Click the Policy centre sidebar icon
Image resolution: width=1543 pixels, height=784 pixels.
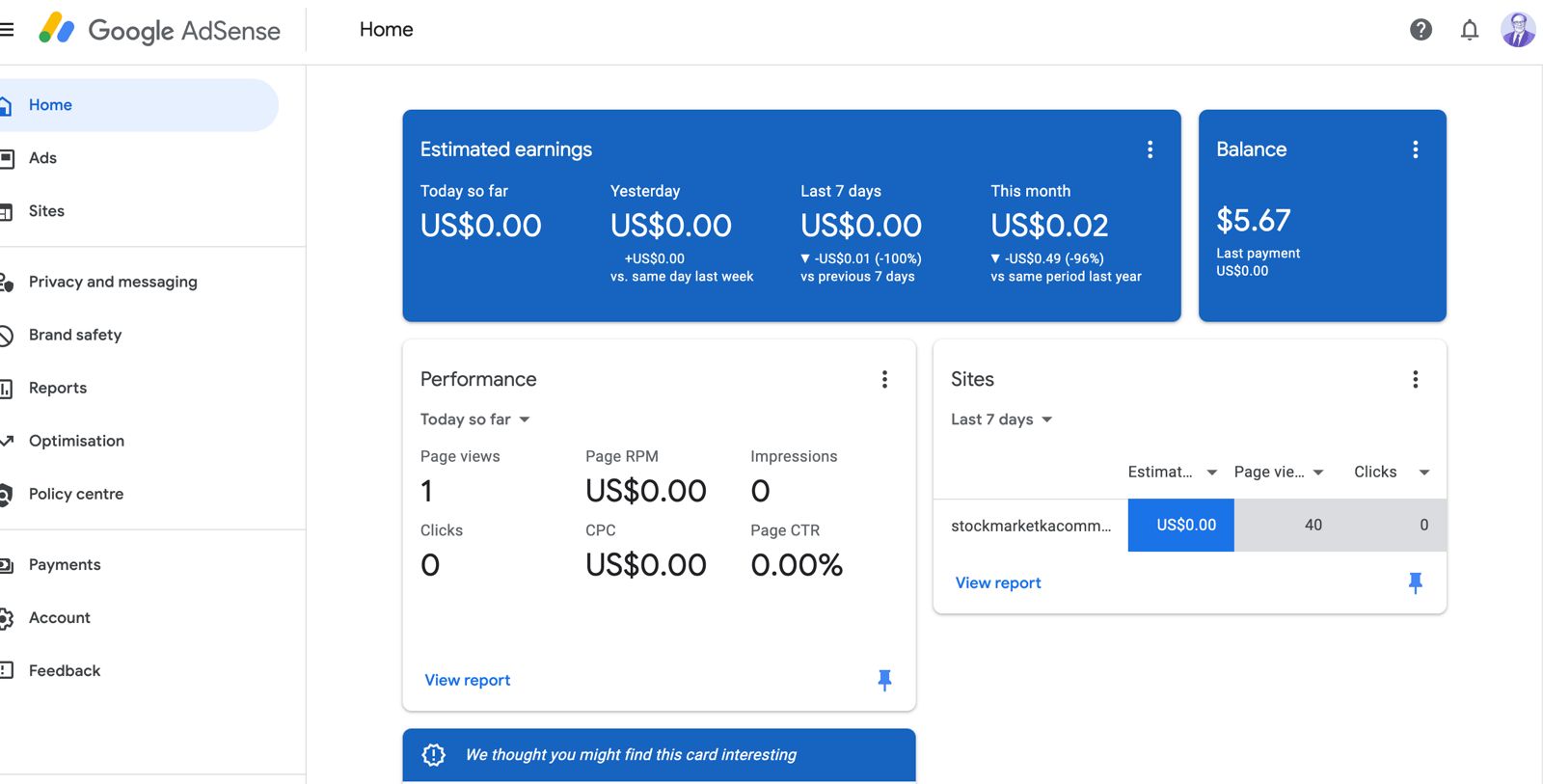6,495
